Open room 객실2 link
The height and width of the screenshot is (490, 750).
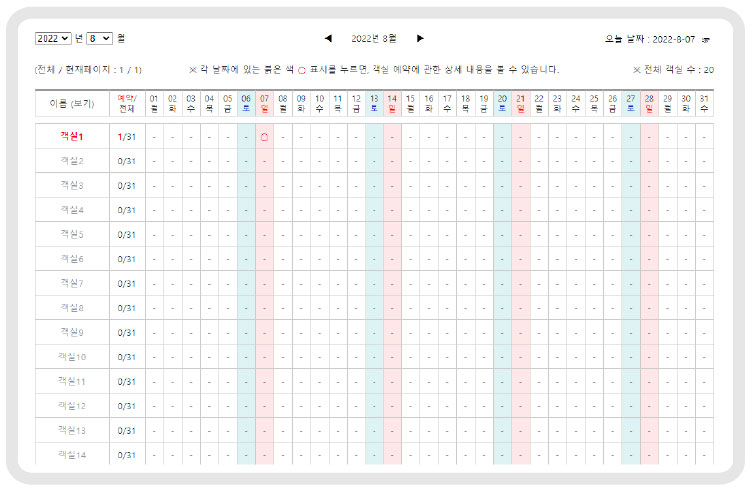pos(71,160)
